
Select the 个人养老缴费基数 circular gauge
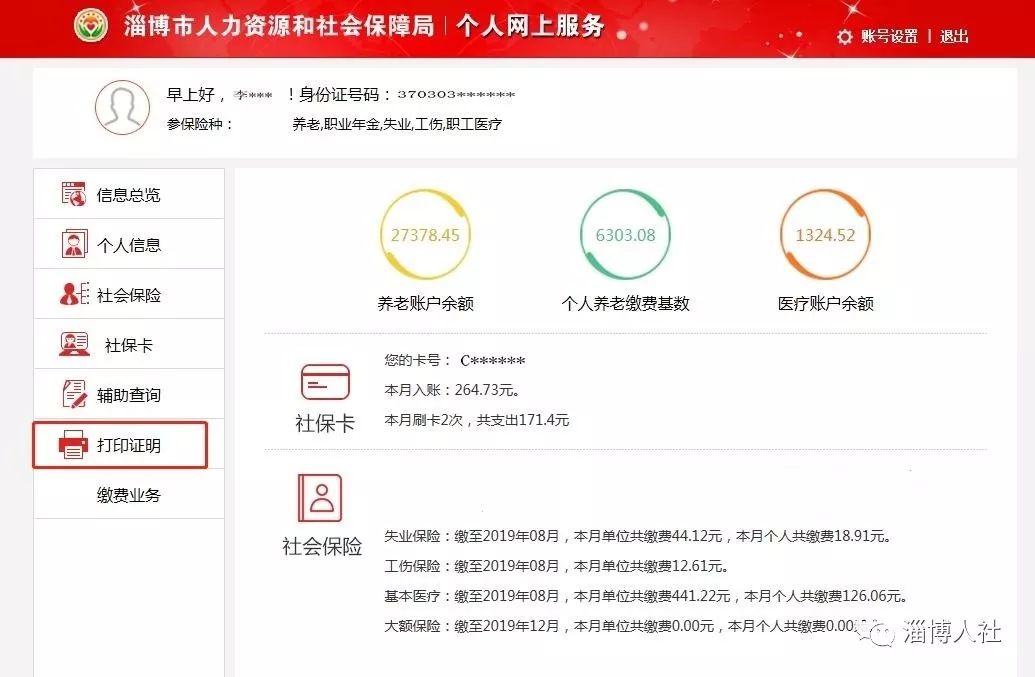625,233
